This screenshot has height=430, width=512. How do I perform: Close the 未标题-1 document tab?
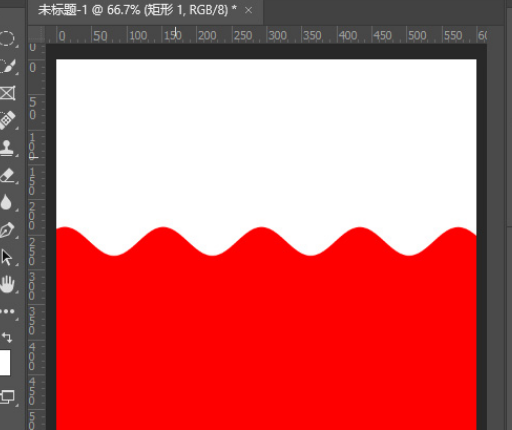[x=248, y=11]
